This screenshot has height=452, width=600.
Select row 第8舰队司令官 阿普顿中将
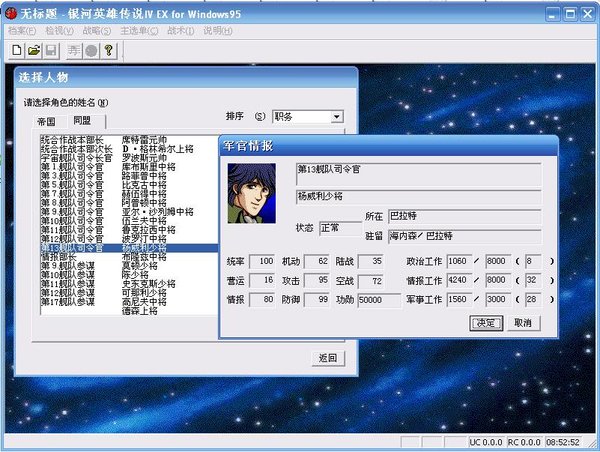[129, 203]
